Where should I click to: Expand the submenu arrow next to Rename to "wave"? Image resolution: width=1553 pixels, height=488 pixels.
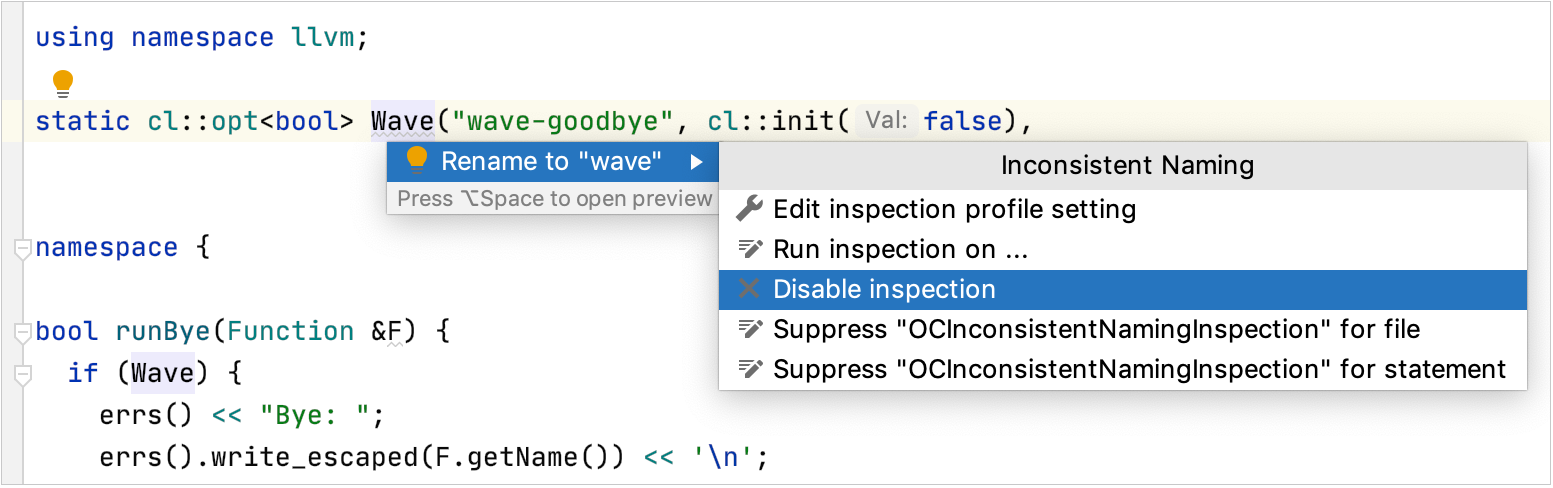pos(696,161)
